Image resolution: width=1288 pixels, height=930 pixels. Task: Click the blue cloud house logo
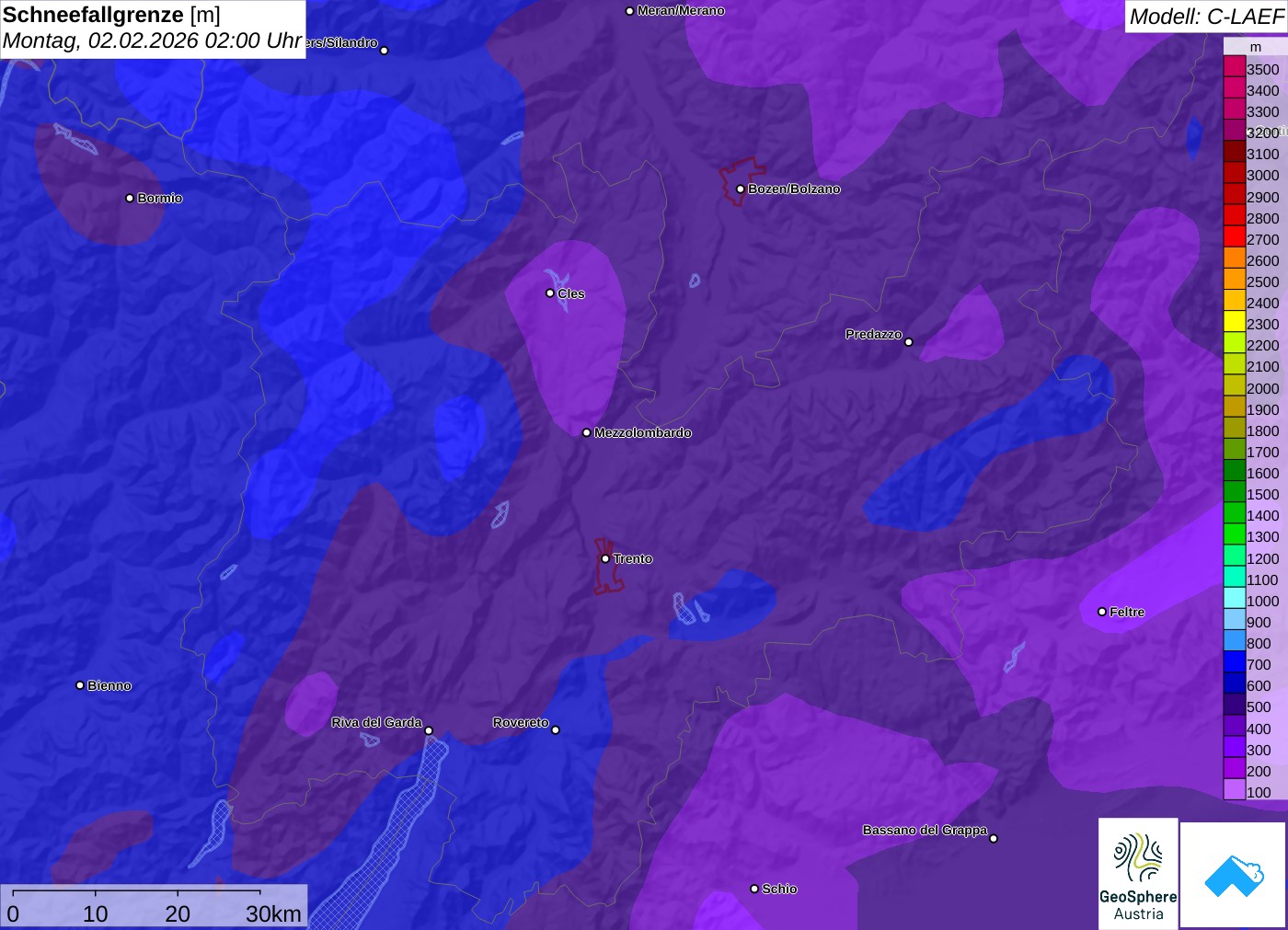coord(1234,875)
